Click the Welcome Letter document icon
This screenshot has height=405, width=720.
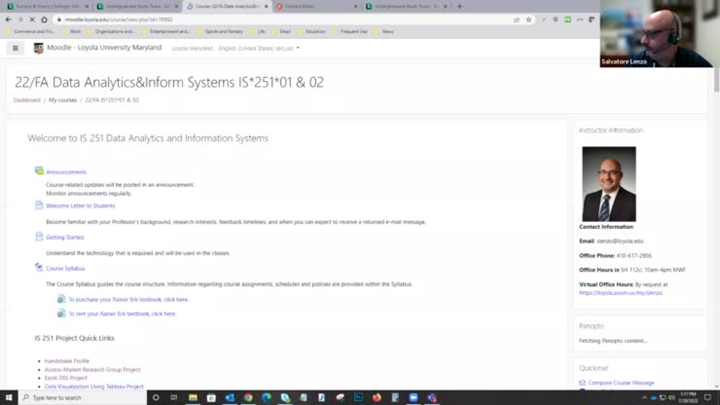point(39,205)
